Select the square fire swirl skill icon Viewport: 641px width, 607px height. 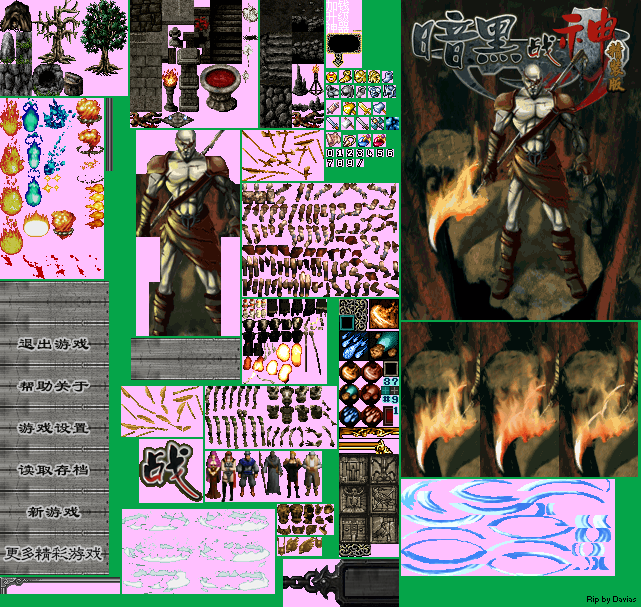point(384,314)
